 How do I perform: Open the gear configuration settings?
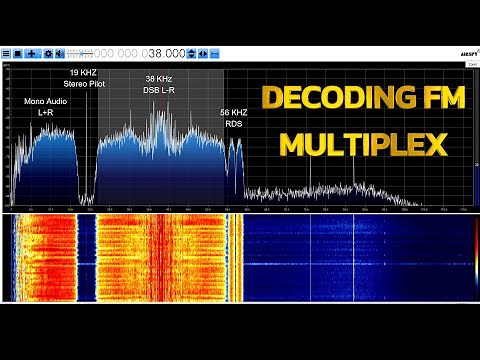coord(48,53)
